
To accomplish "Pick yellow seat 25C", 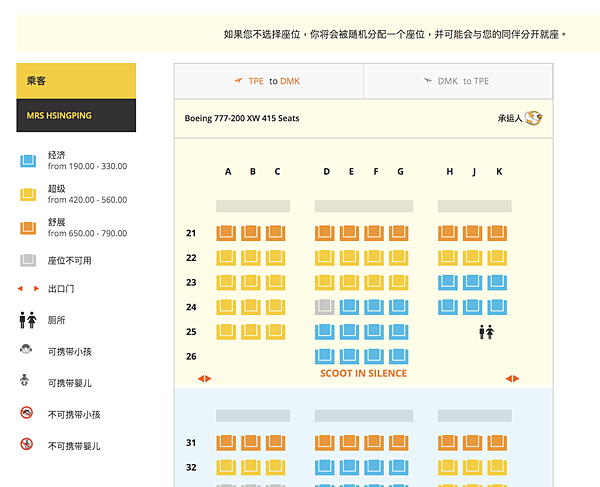I will 275,332.
